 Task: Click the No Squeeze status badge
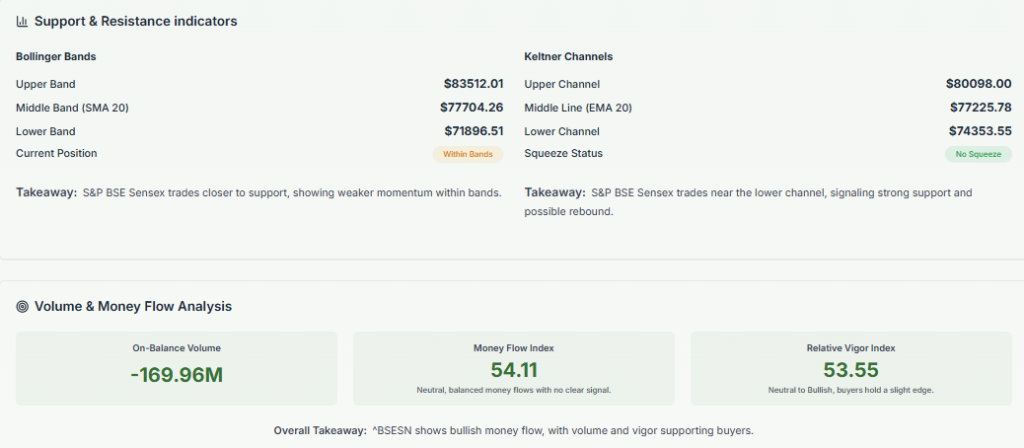coord(978,154)
